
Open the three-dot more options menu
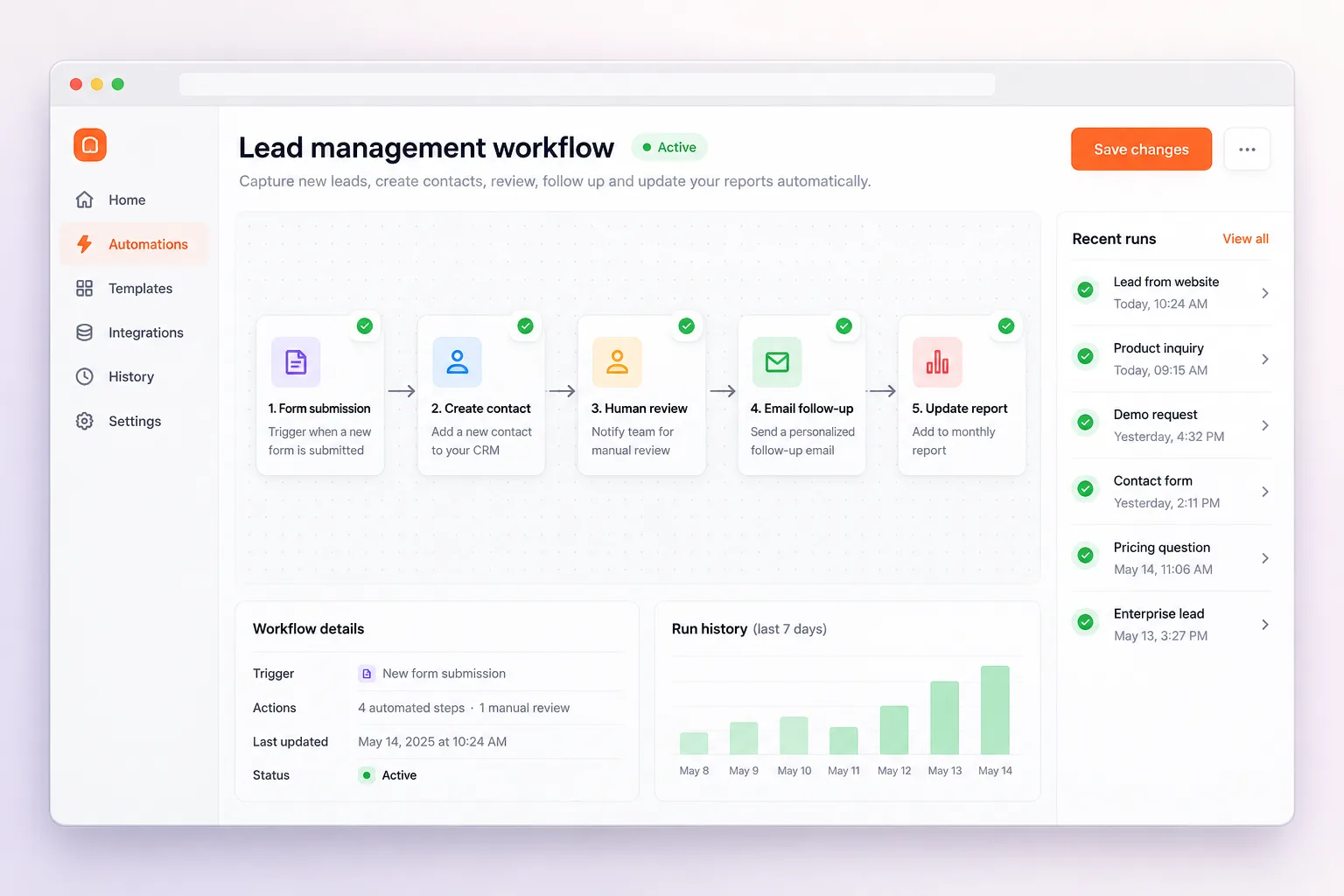point(1247,150)
